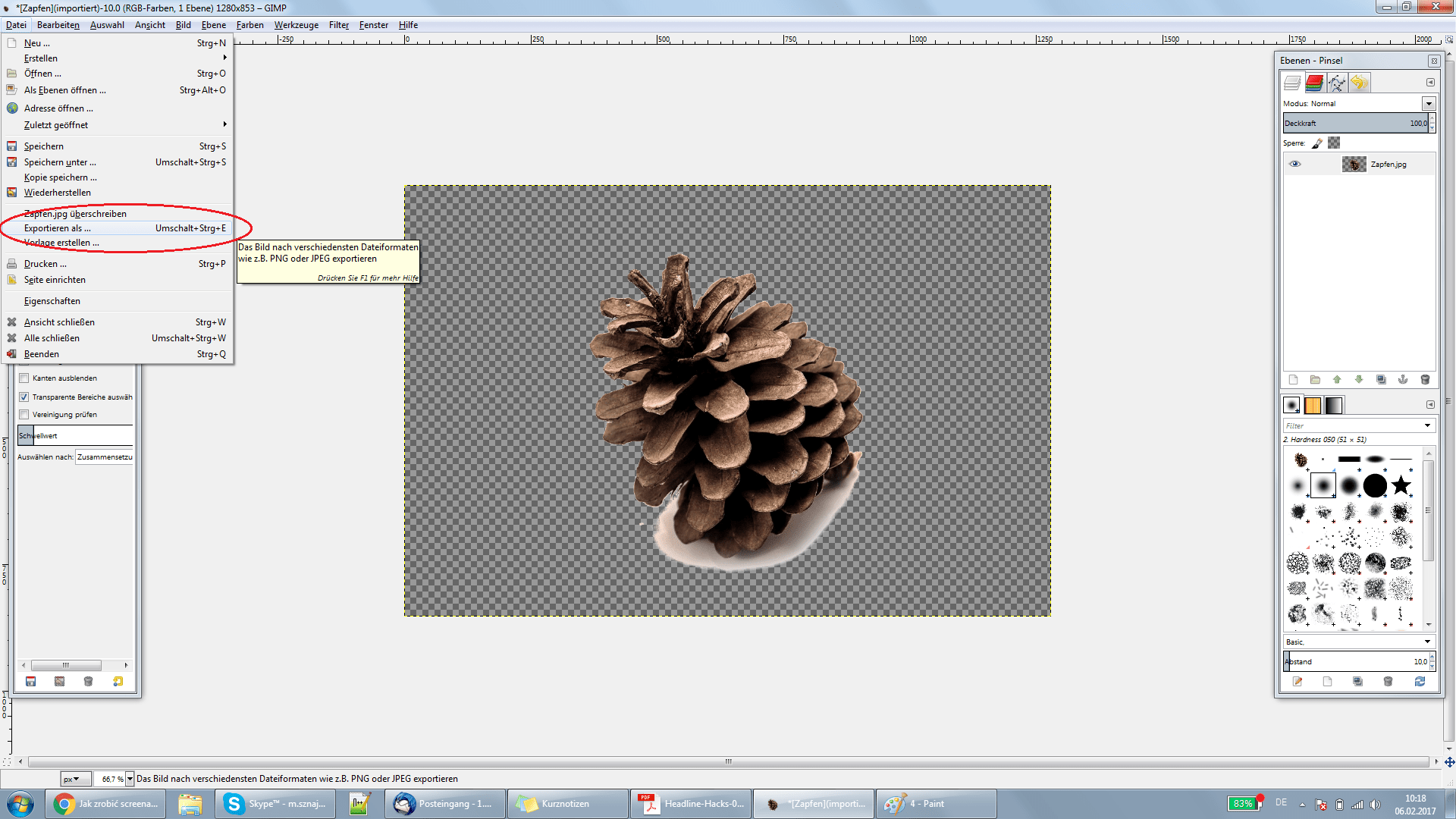Image resolution: width=1456 pixels, height=819 pixels.
Task: Check the Vereinigung prüfen option
Action: click(x=24, y=414)
